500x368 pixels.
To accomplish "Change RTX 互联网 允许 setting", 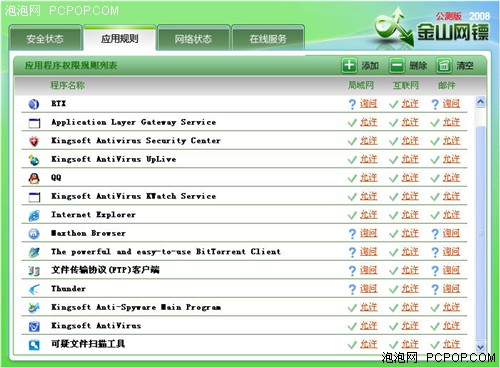I will tap(410, 104).
